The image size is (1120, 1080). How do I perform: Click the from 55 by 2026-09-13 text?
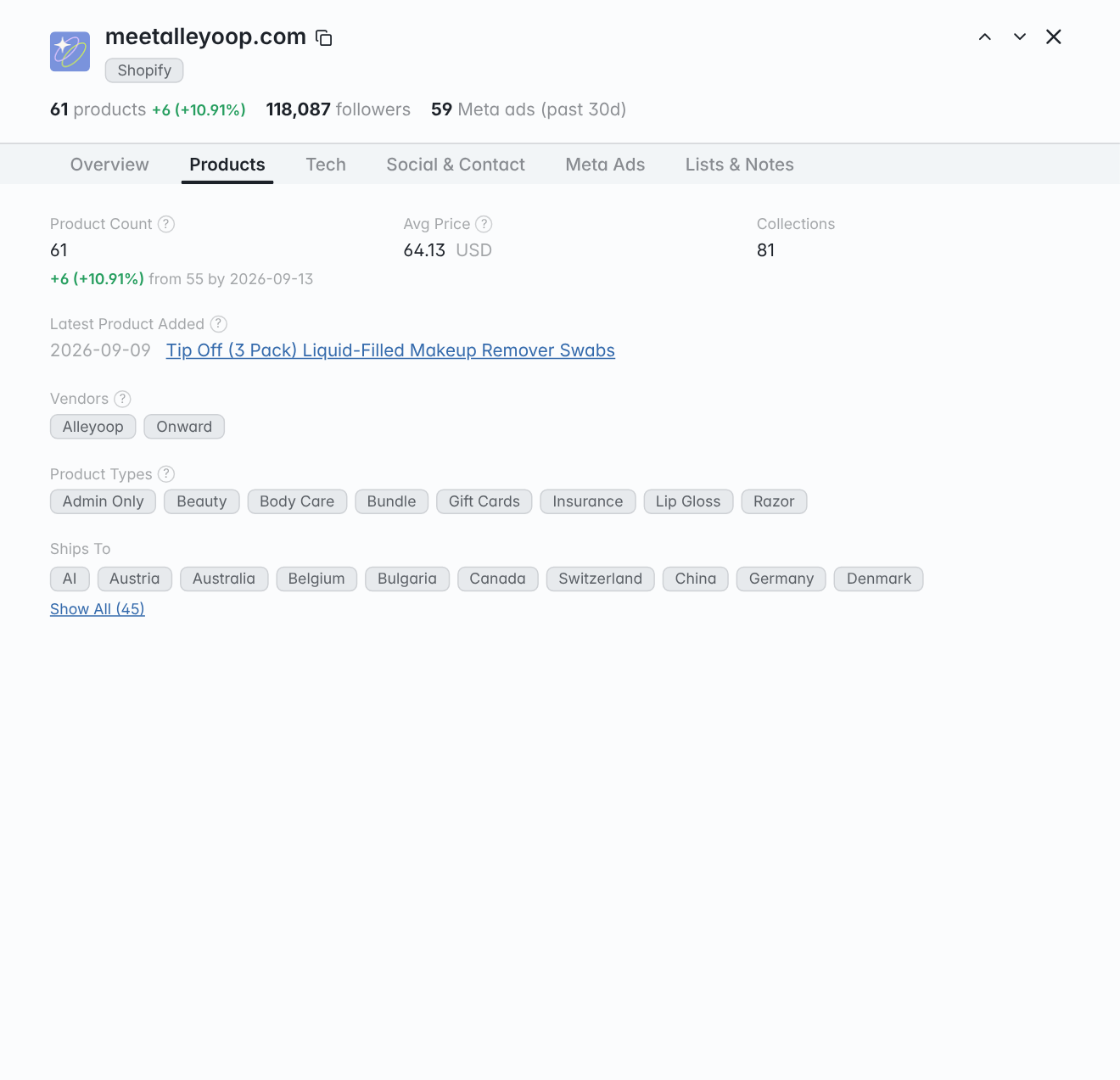(x=231, y=279)
